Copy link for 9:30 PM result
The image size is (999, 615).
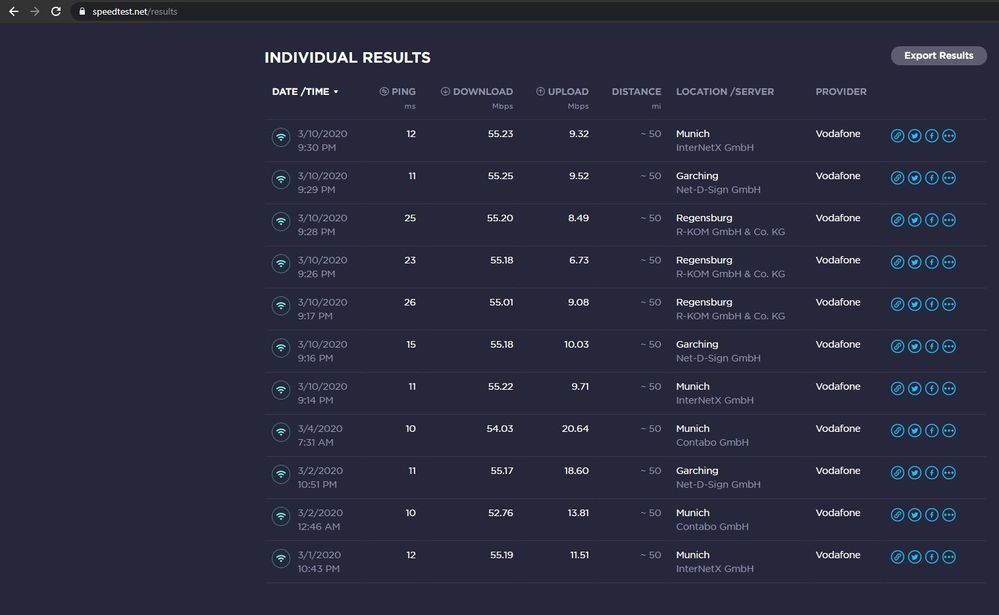tap(897, 136)
